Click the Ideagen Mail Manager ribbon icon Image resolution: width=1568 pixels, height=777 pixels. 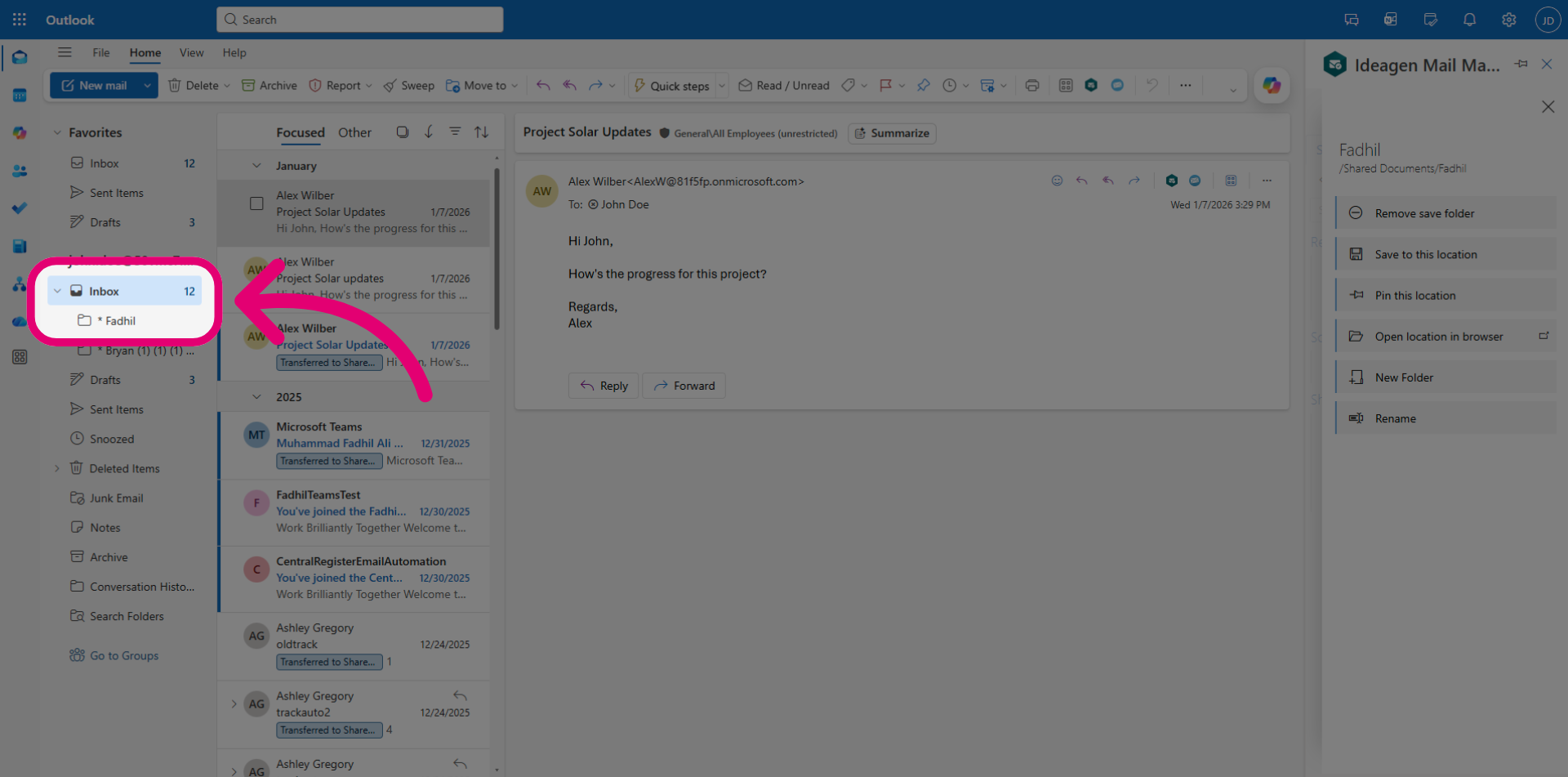(1091, 85)
